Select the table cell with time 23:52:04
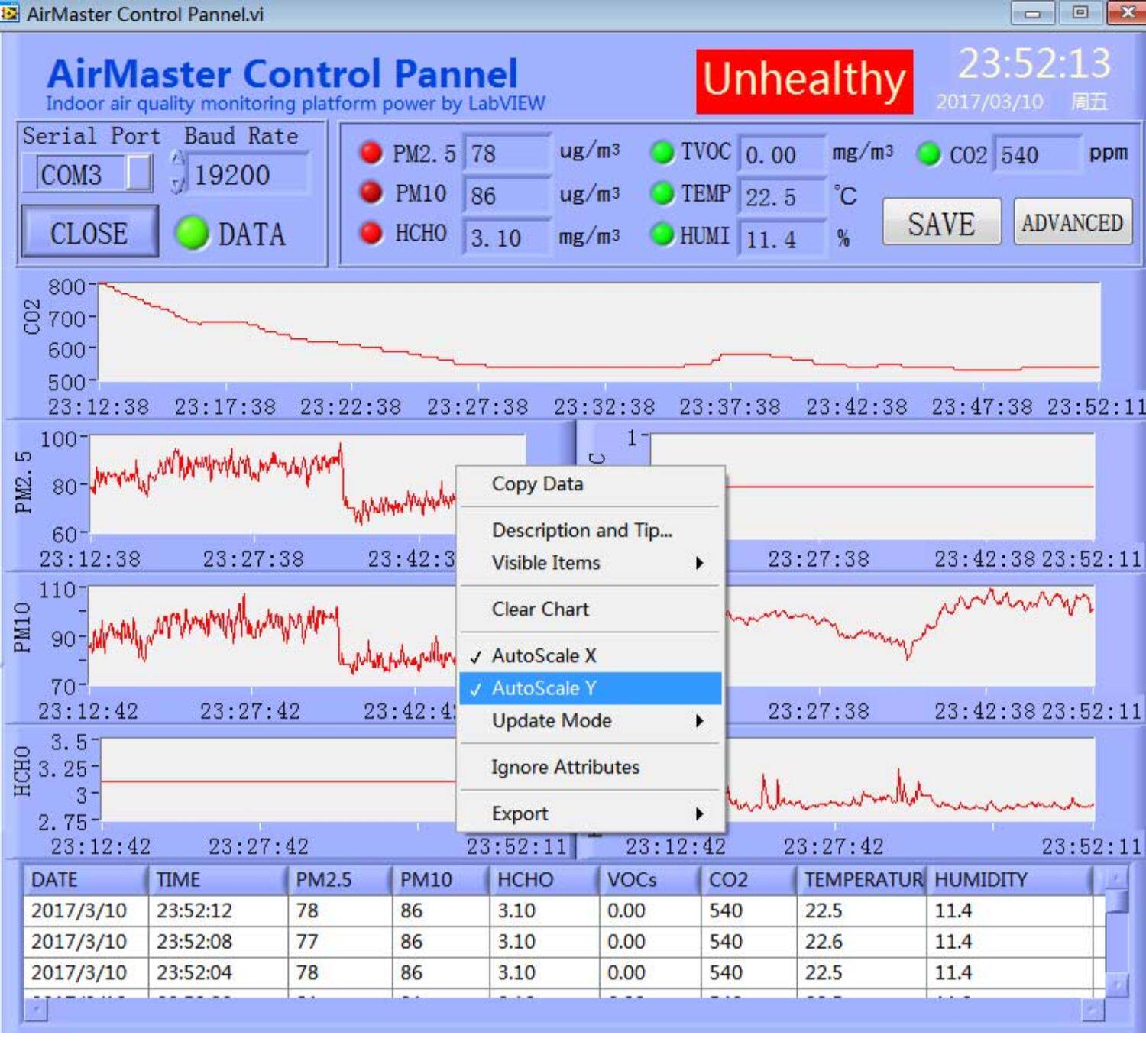 (x=219, y=972)
